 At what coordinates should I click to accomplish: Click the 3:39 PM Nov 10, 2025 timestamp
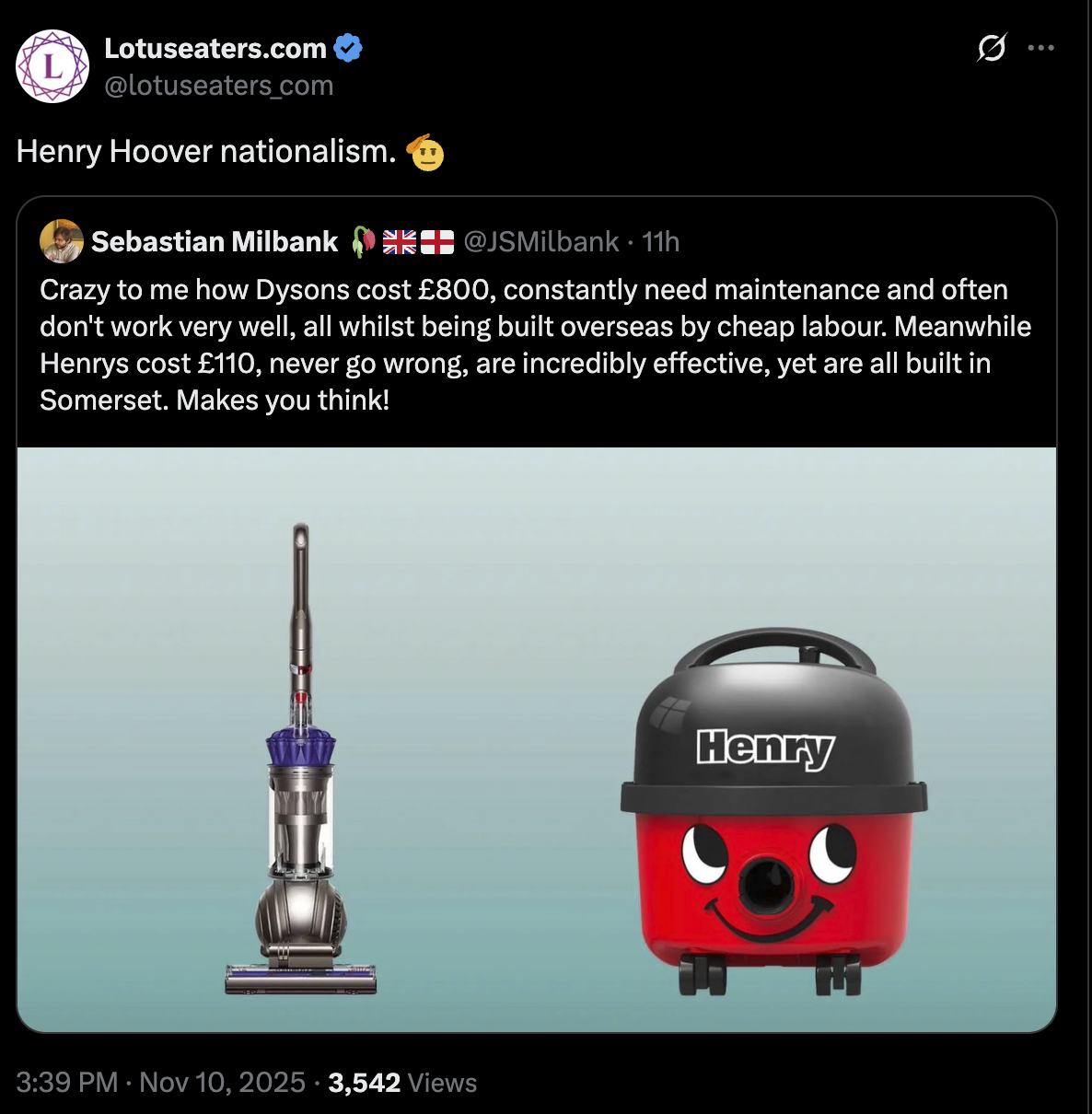(160, 1082)
